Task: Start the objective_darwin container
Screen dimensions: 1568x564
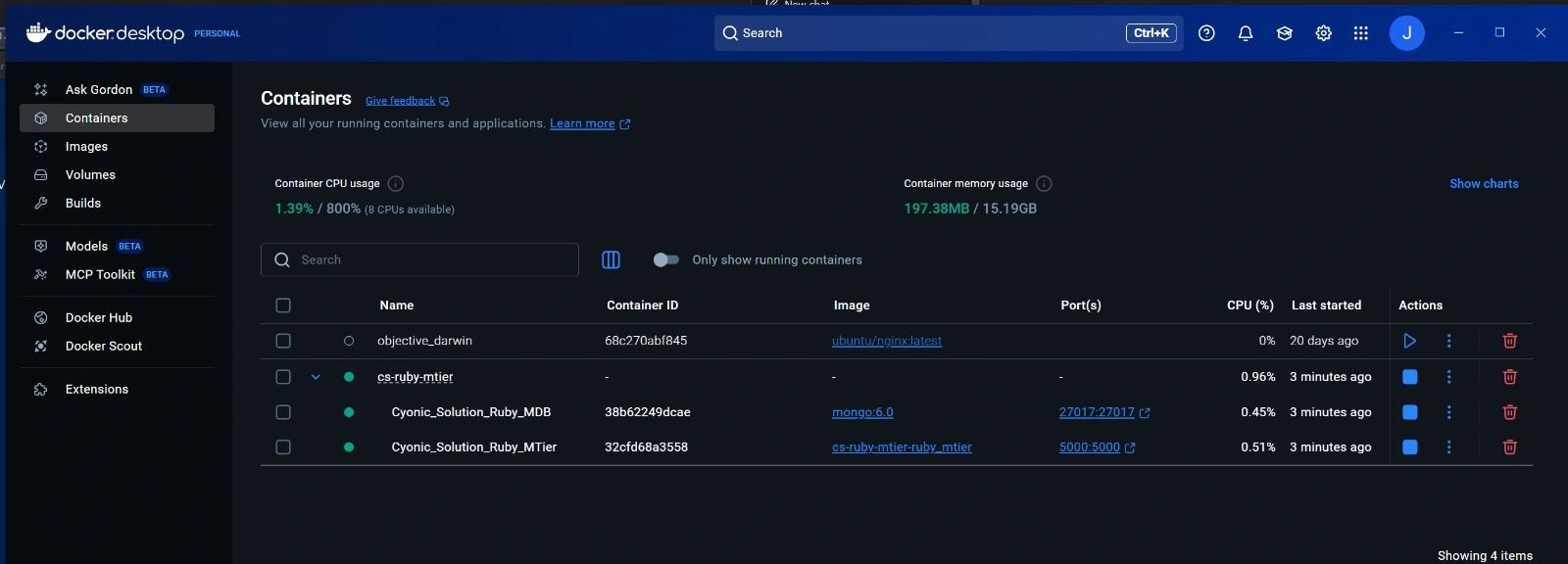Action: coord(1409,341)
